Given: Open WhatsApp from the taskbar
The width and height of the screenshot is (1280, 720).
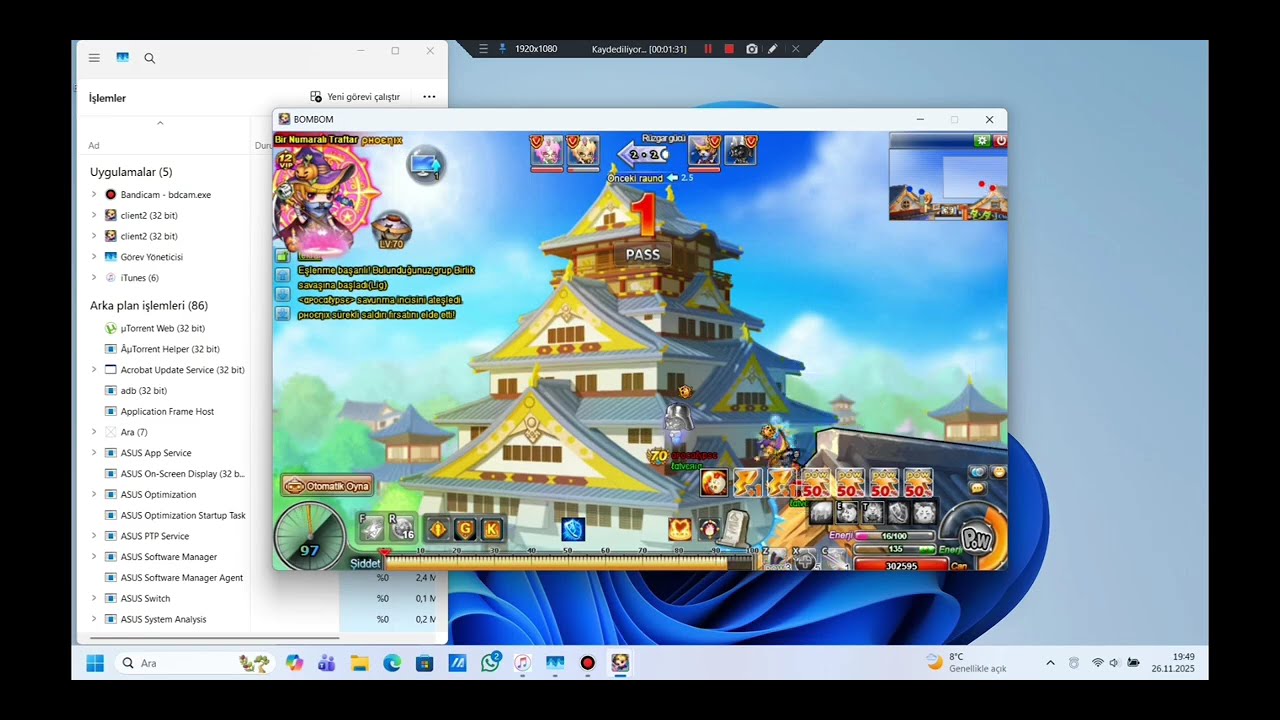Looking at the screenshot, I should 490,663.
